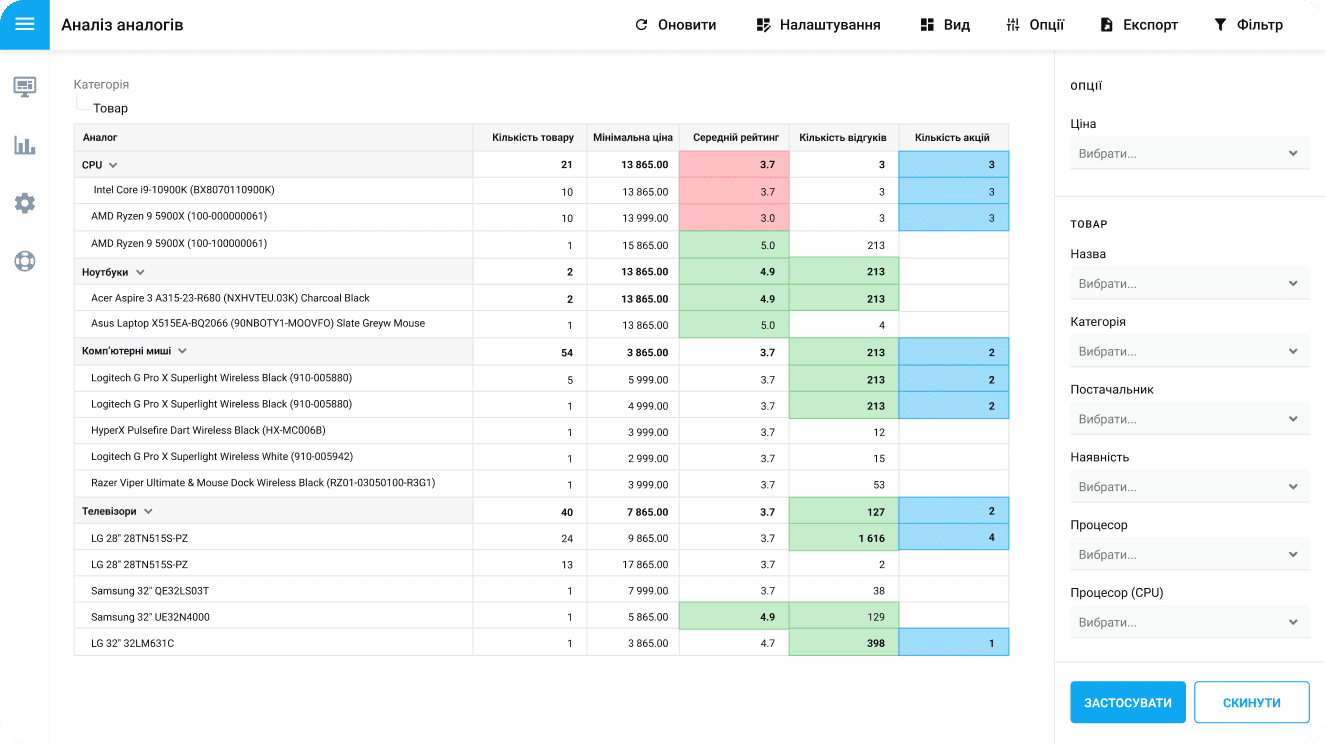This screenshot has width=1326, height=745.
Task: Open the dashboard monitor icon in sidebar
Action: 25,86
